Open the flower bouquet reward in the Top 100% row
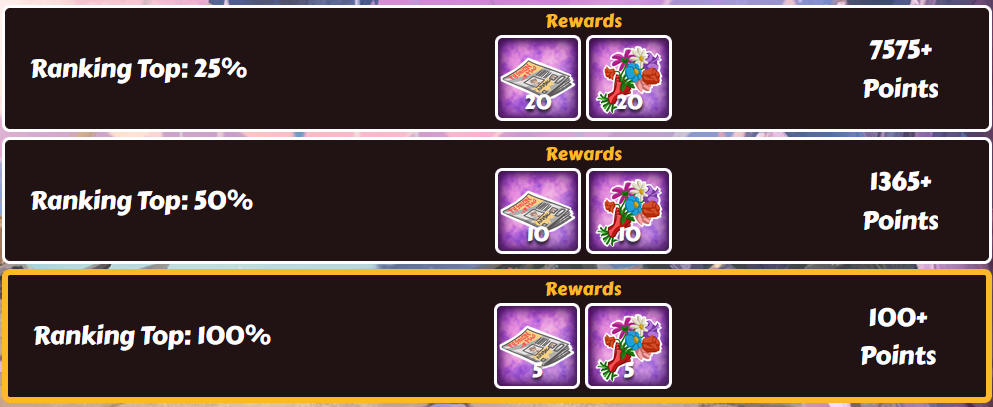Image resolution: width=993 pixels, height=407 pixels. click(628, 346)
